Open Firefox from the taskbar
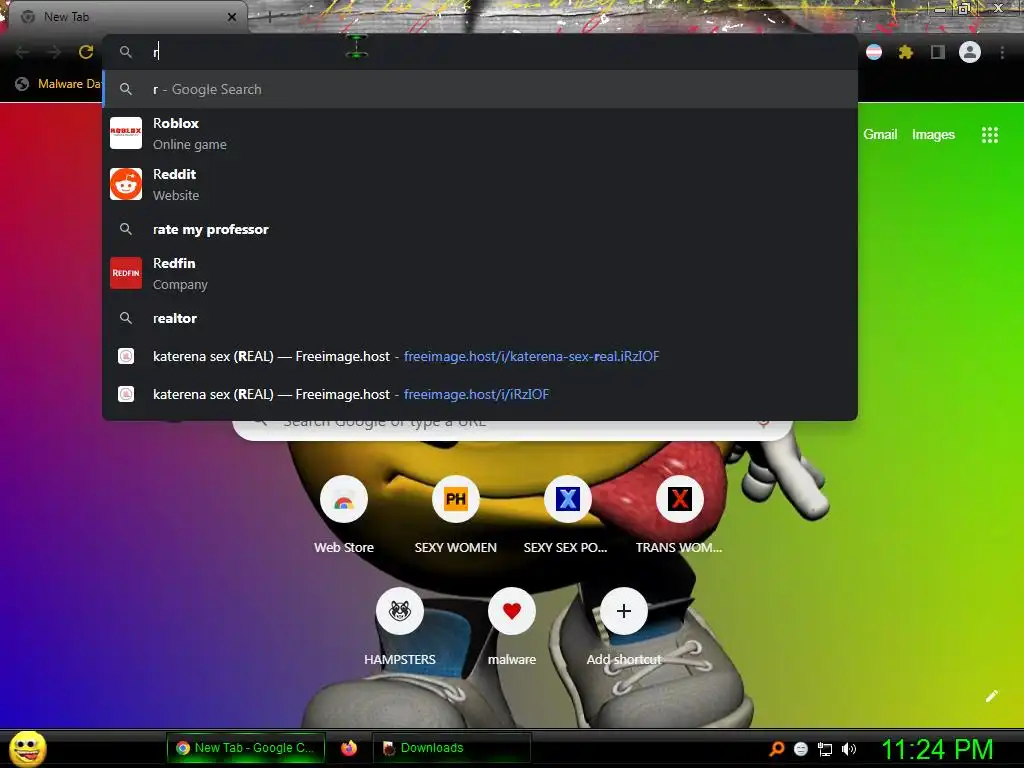The height and width of the screenshot is (768, 1024). [x=349, y=748]
